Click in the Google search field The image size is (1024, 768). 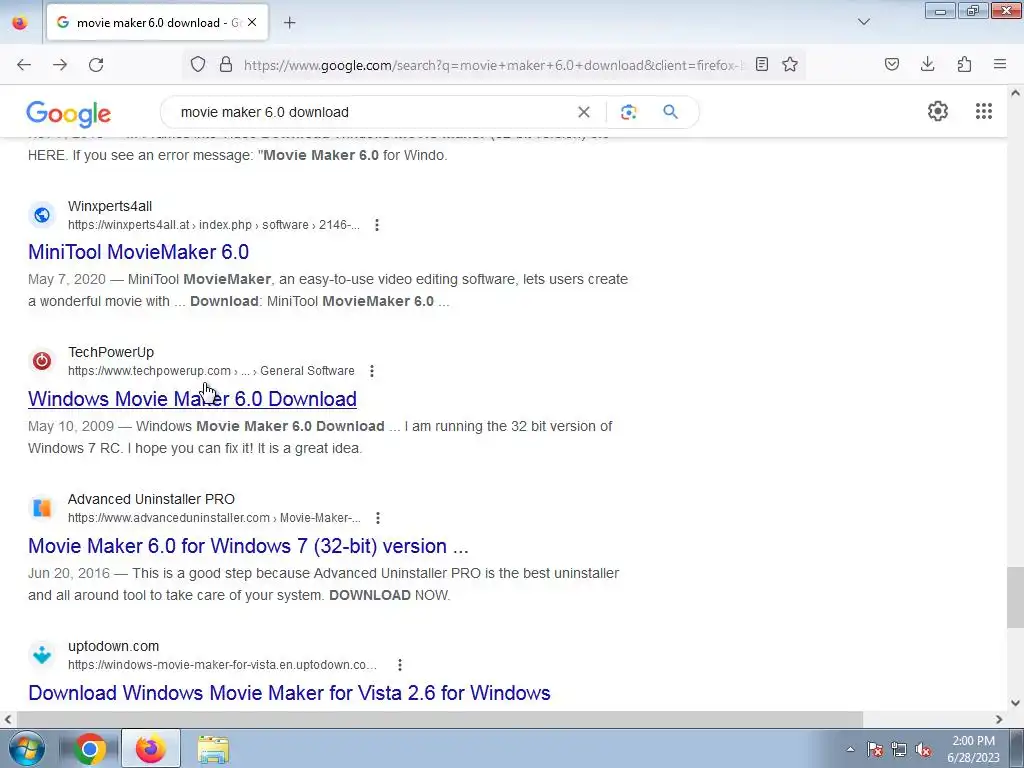372,112
